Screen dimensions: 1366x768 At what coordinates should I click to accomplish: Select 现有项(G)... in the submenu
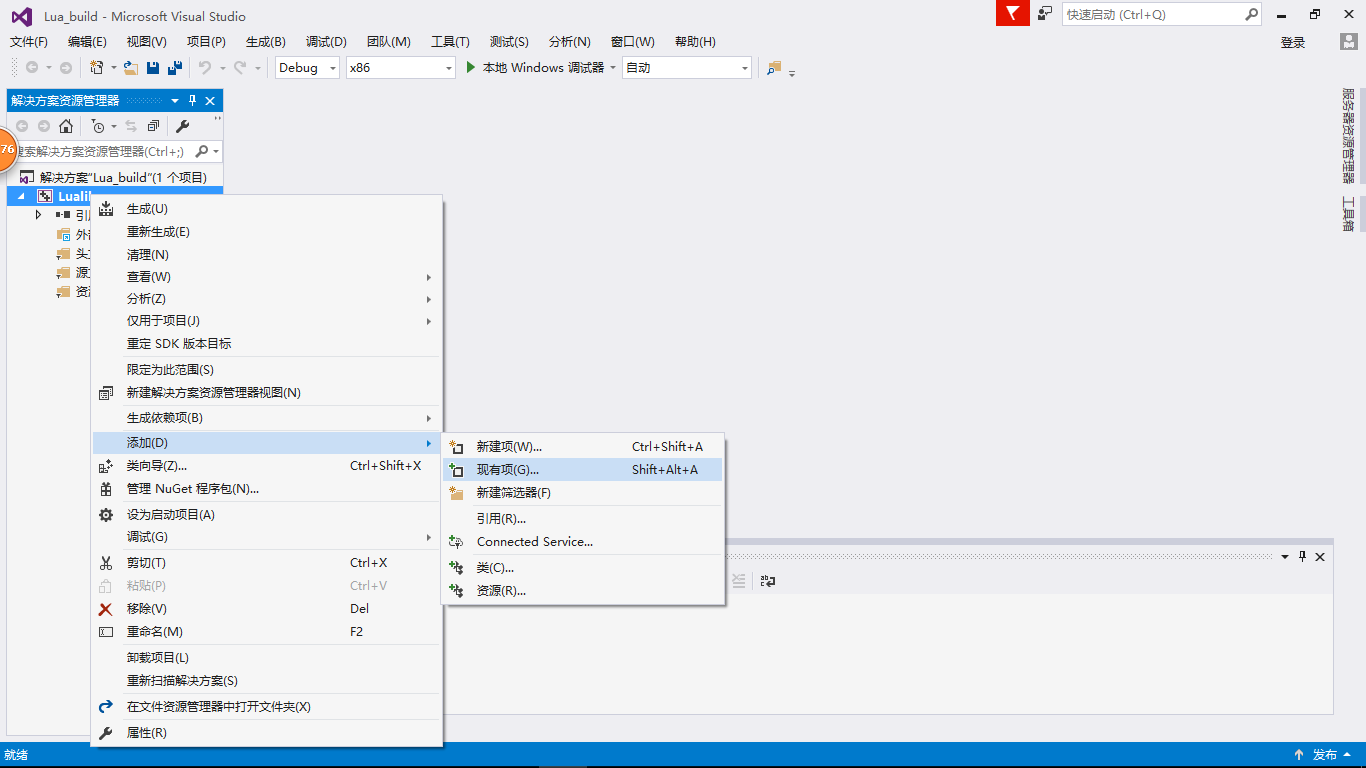582,470
